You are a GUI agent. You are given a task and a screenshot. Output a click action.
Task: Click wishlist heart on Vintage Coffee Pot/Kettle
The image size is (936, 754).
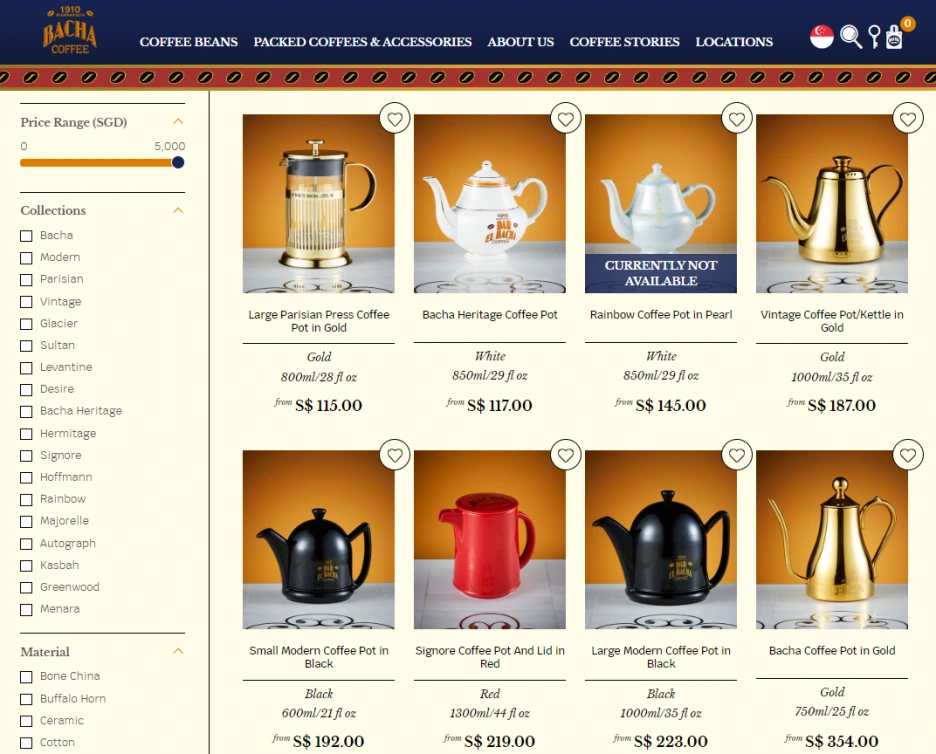coord(908,119)
